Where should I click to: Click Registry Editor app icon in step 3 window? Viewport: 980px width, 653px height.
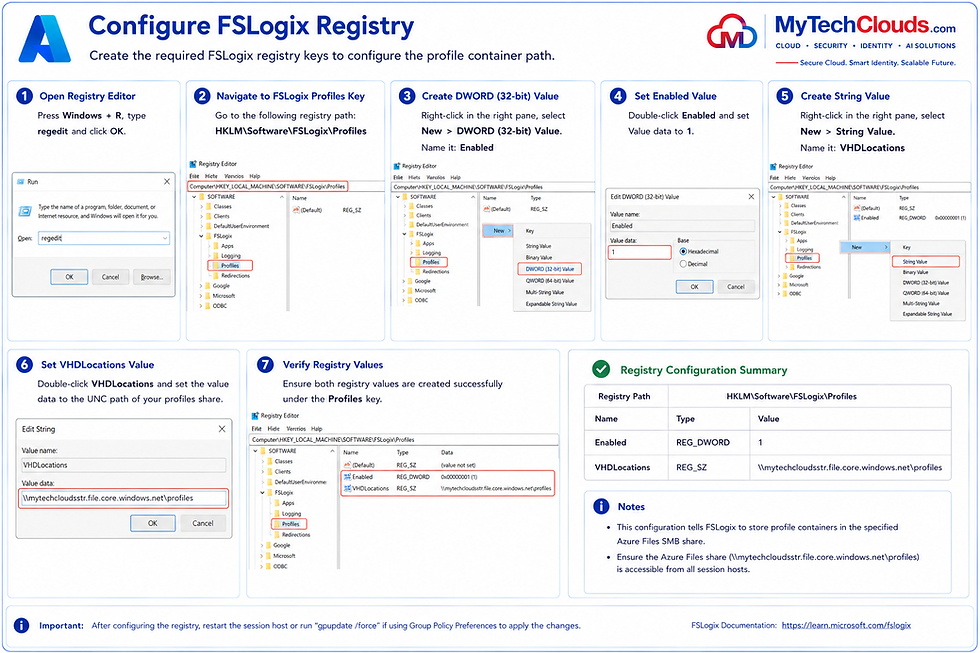[x=397, y=166]
